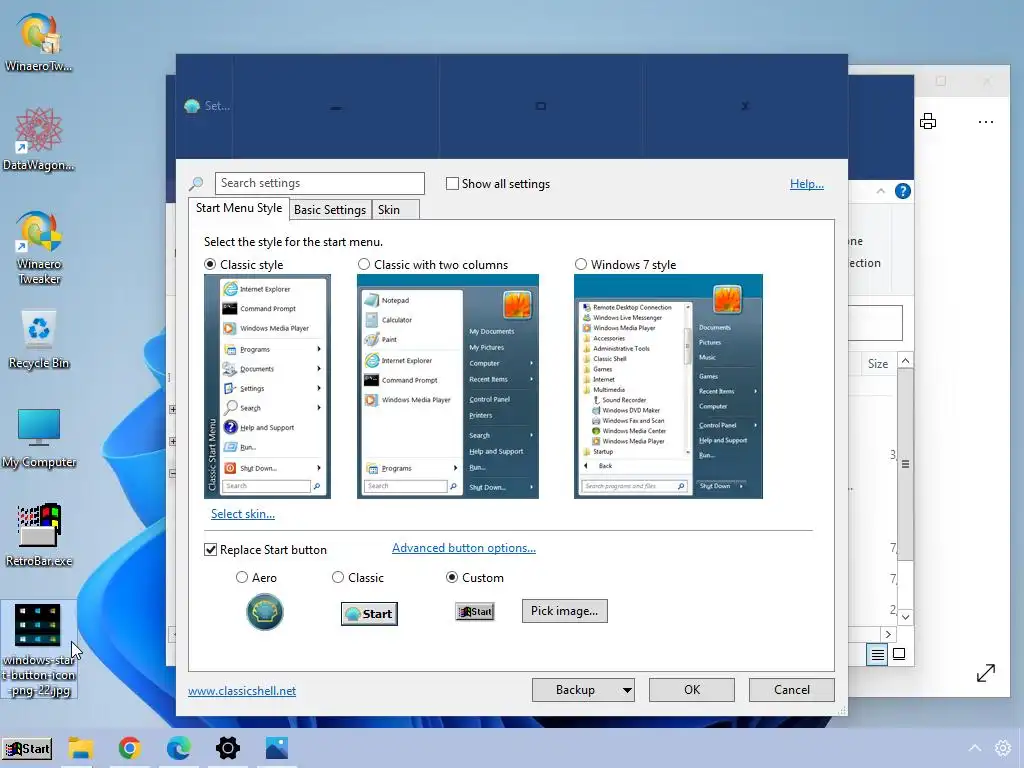Viewport: 1024px width, 768px height.
Task: Select Classic style radio button
Action: coord(210,264)
